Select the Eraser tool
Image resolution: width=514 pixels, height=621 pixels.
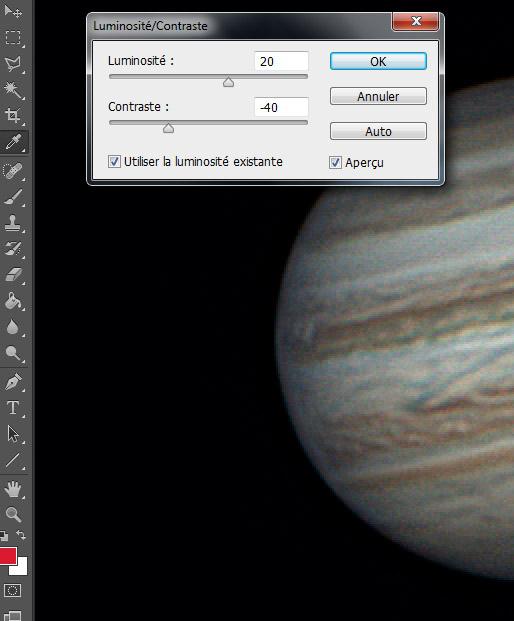13,274
